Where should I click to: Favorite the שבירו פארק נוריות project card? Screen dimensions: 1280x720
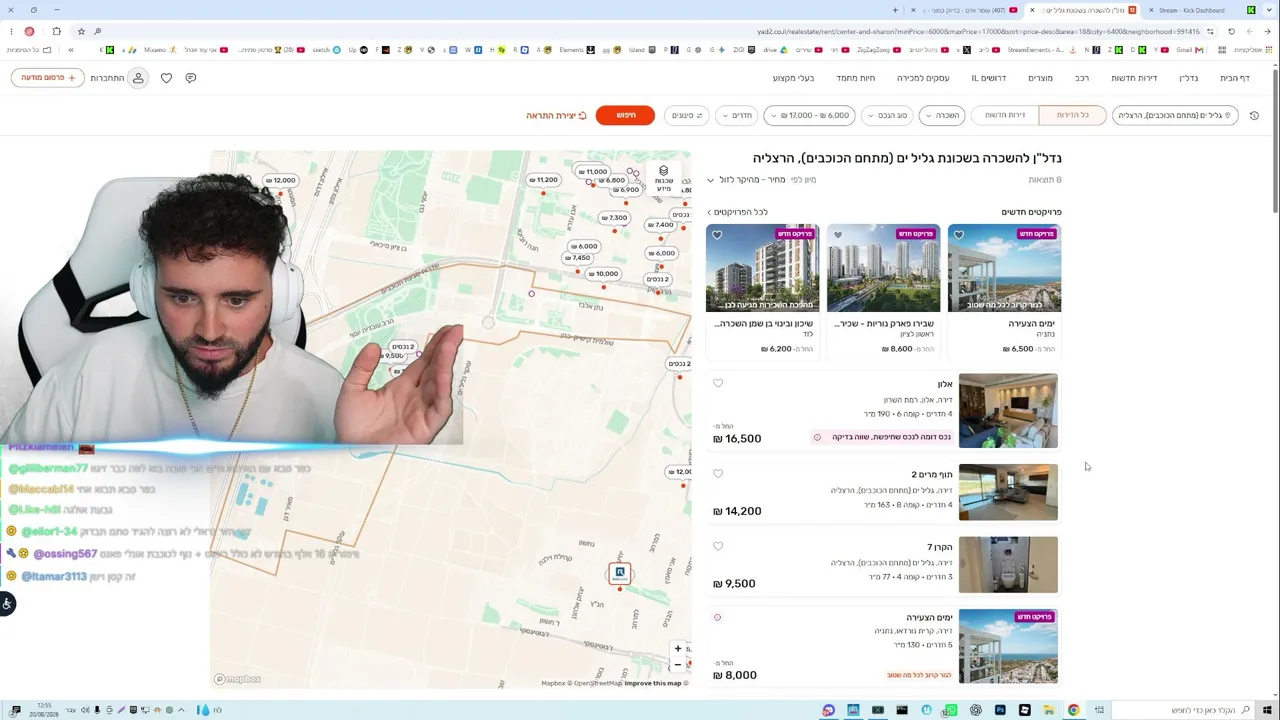click(838, 235)
